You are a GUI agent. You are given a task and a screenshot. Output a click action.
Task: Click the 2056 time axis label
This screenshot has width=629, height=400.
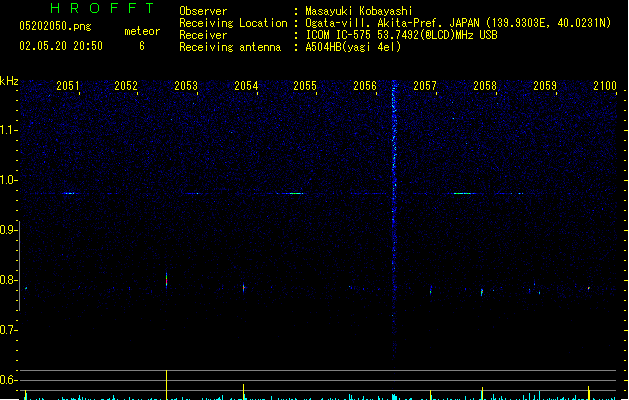point(365,85)
